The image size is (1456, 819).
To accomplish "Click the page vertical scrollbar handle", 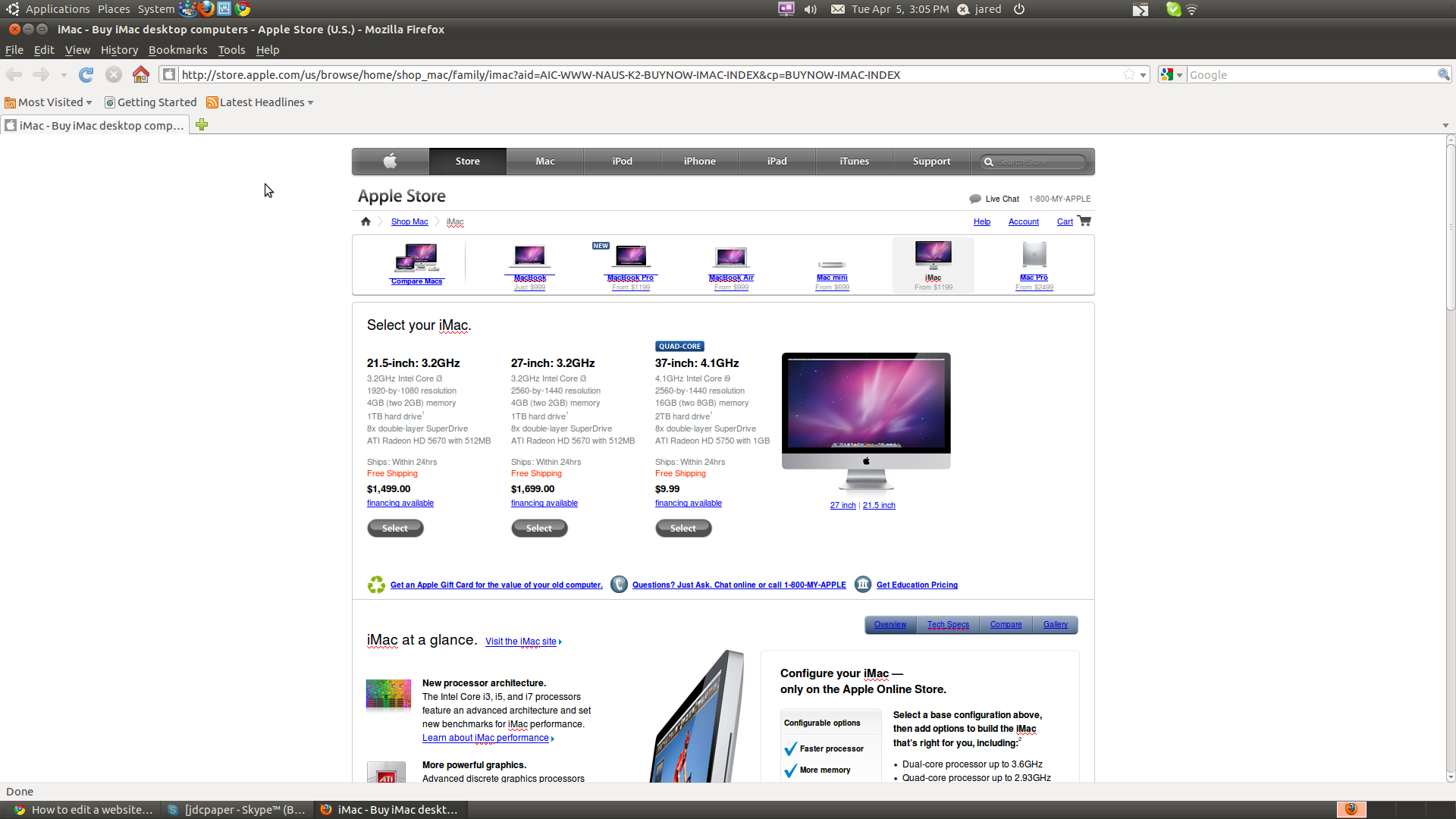I will (1450, 227).
